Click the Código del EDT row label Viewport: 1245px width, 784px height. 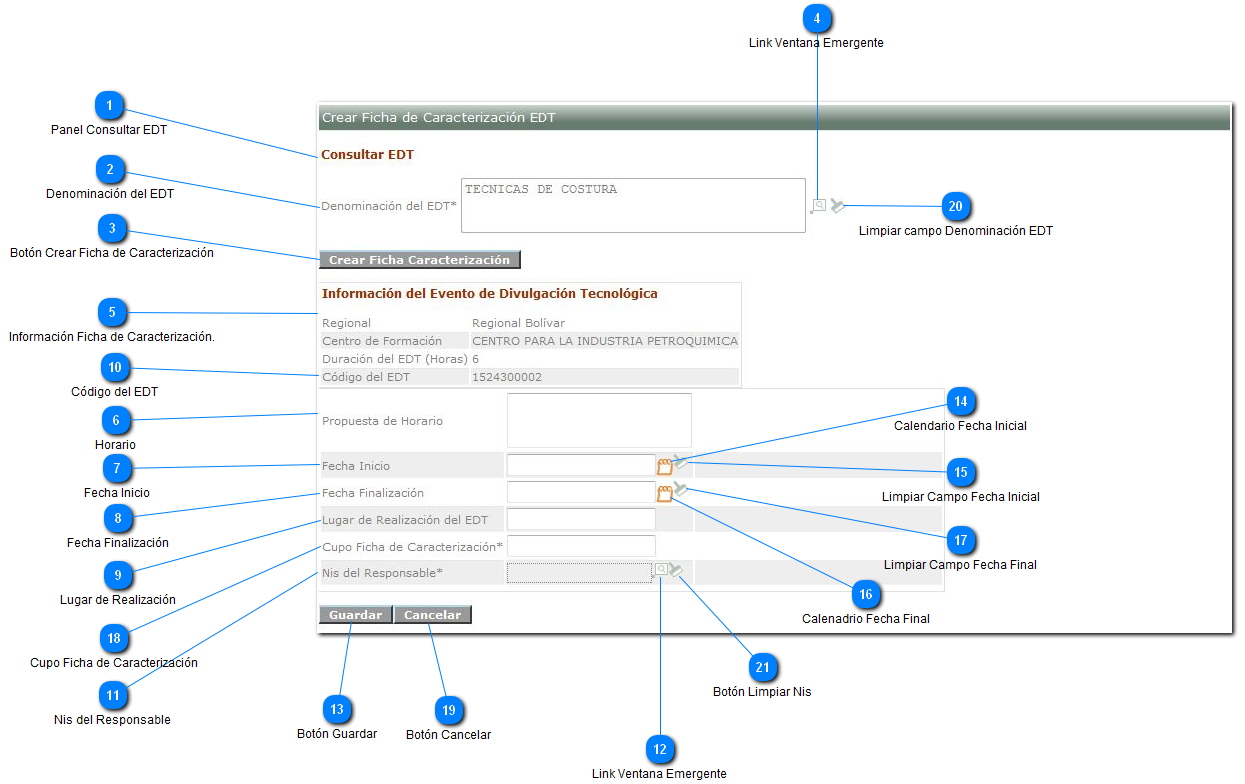pos(366,377)
